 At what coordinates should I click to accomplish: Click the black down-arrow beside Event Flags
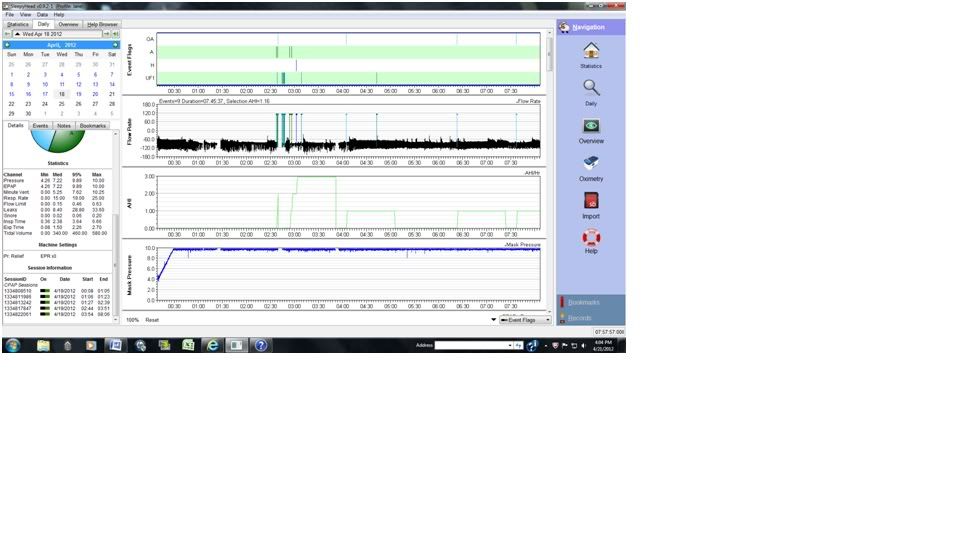[x=493, y=320]
